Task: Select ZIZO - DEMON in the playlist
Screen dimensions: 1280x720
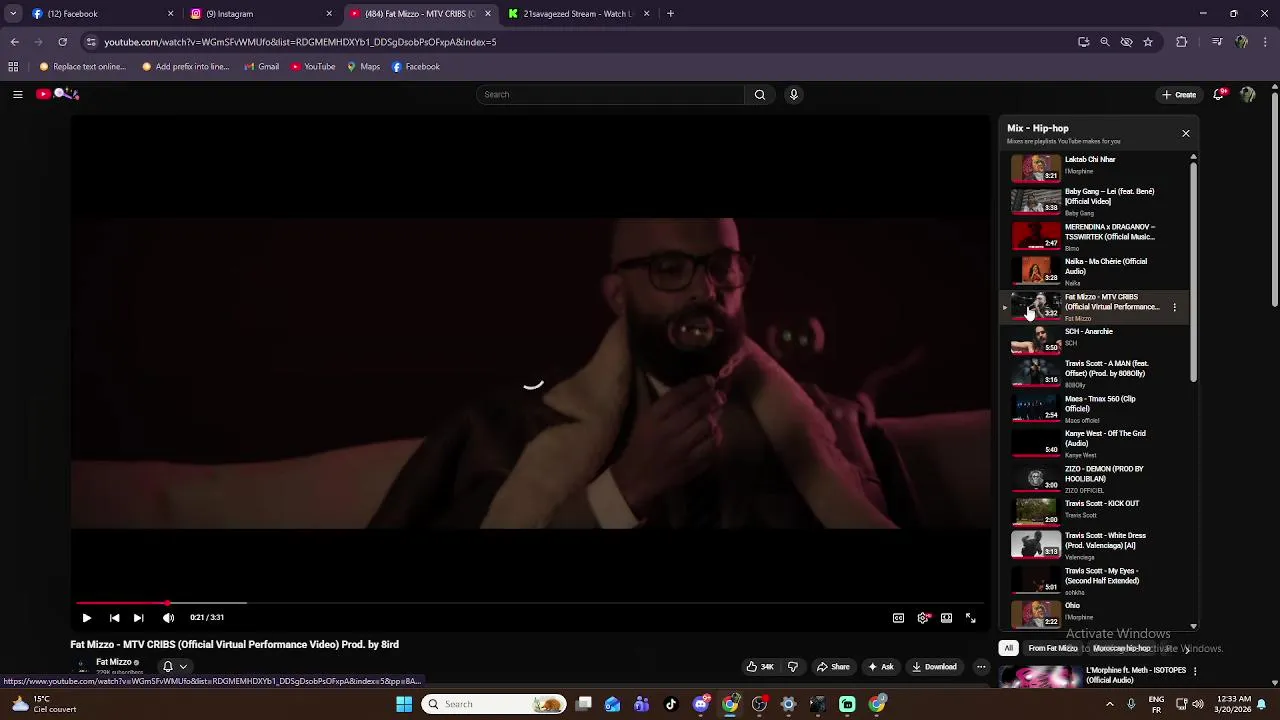Action: click(1095, 478)
